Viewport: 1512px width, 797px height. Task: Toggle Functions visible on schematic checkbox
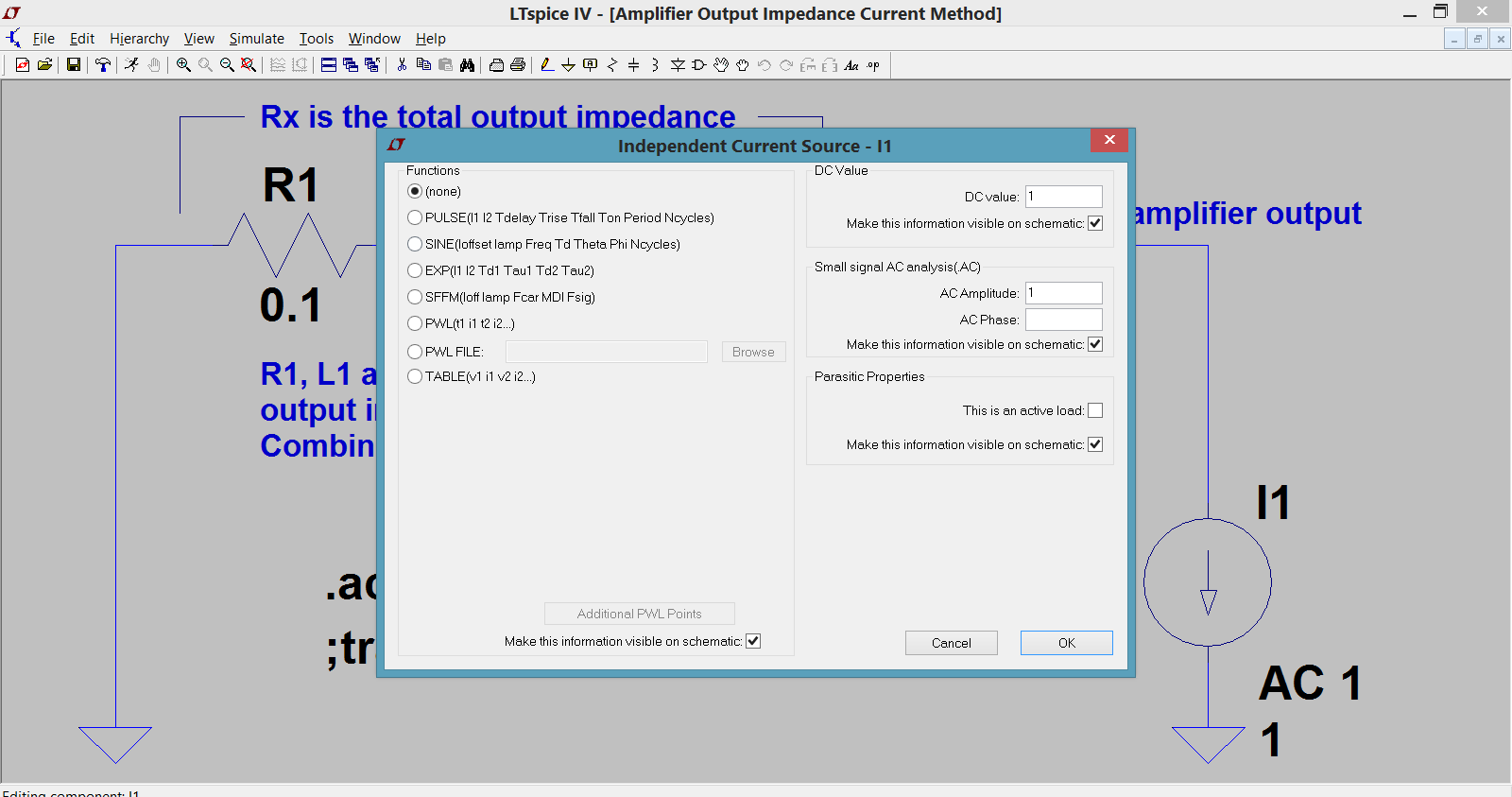[x=753, y=641]
